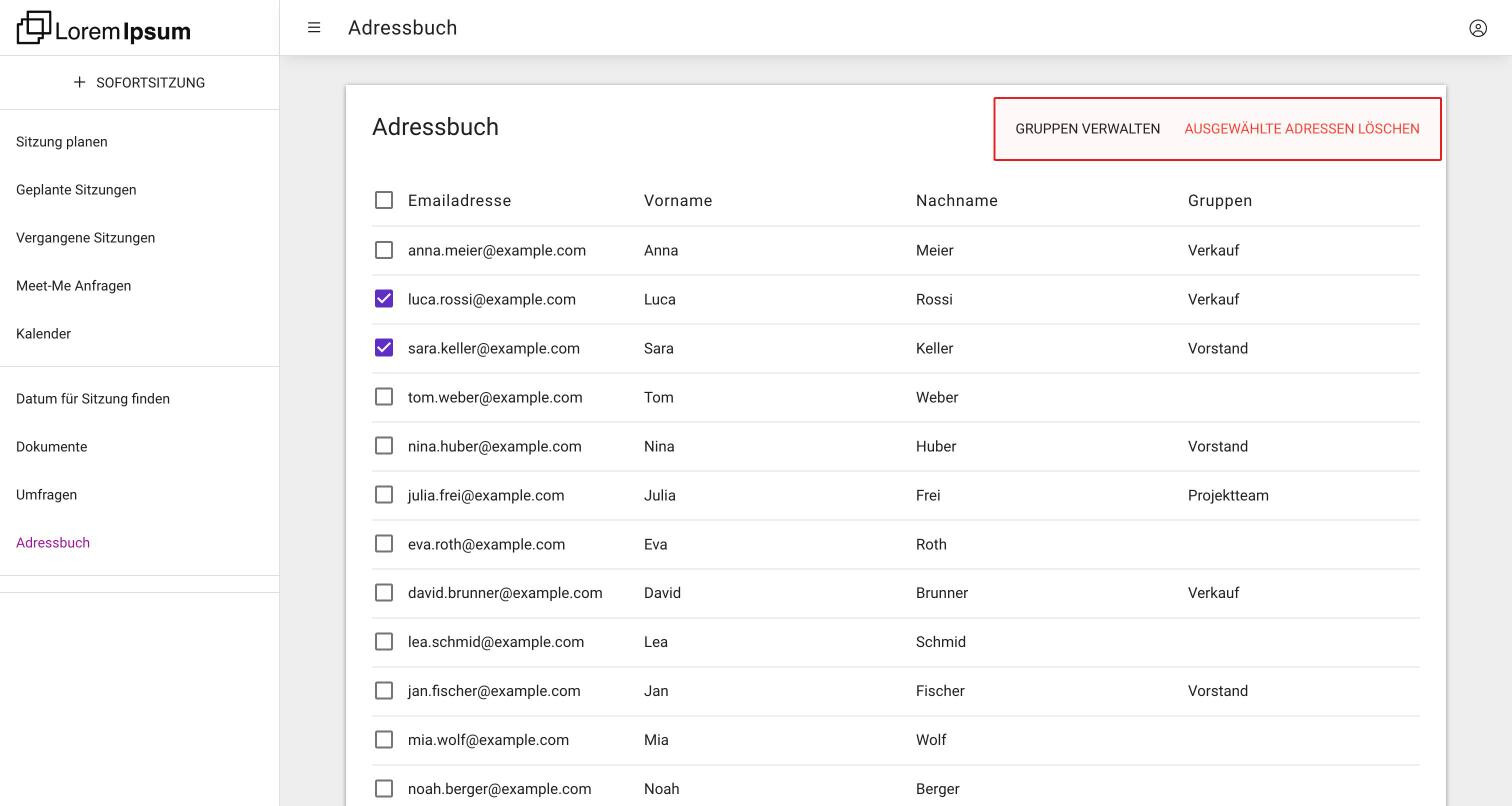Click first name Noah
Screen dimensions: 1512x806
click(662, 789)
